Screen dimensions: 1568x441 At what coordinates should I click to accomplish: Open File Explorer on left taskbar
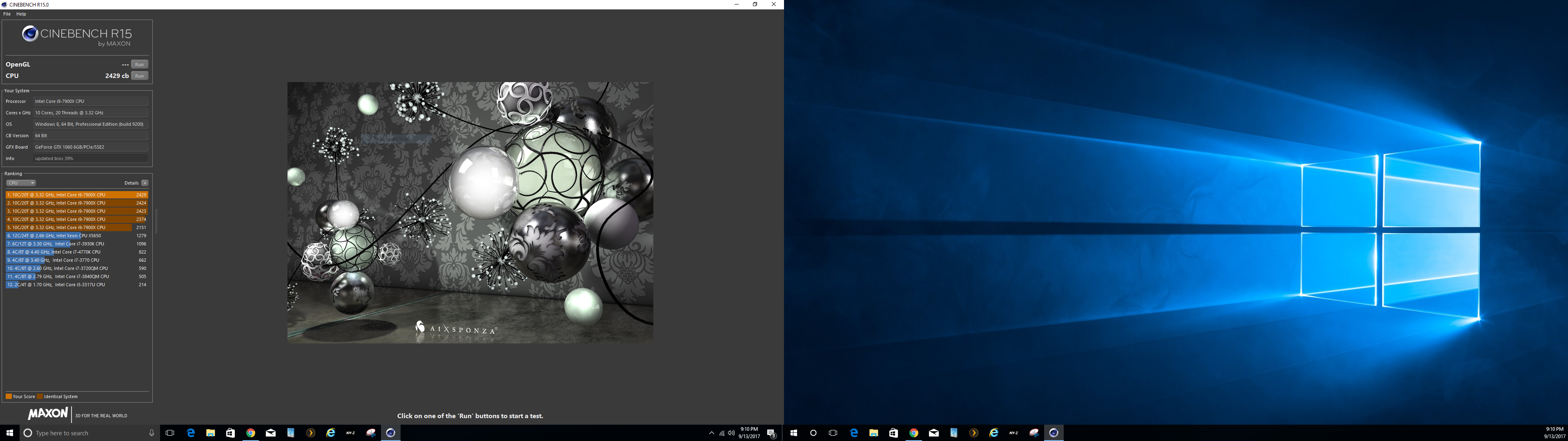tap(211, 433)
